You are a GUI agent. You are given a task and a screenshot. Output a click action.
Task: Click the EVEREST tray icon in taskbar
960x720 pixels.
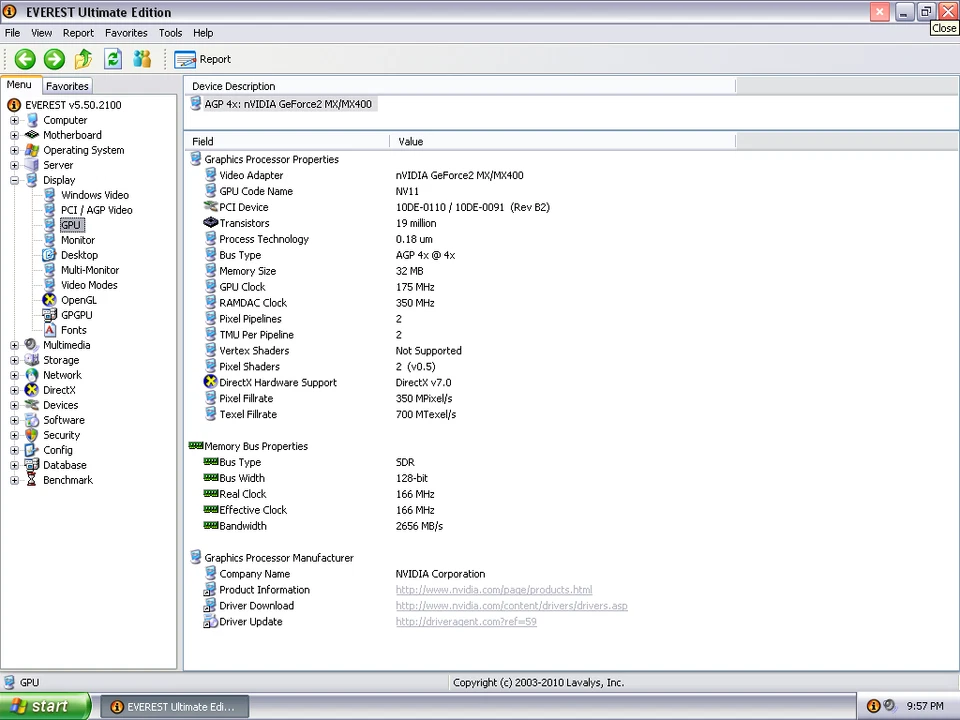tap(873, 706)
